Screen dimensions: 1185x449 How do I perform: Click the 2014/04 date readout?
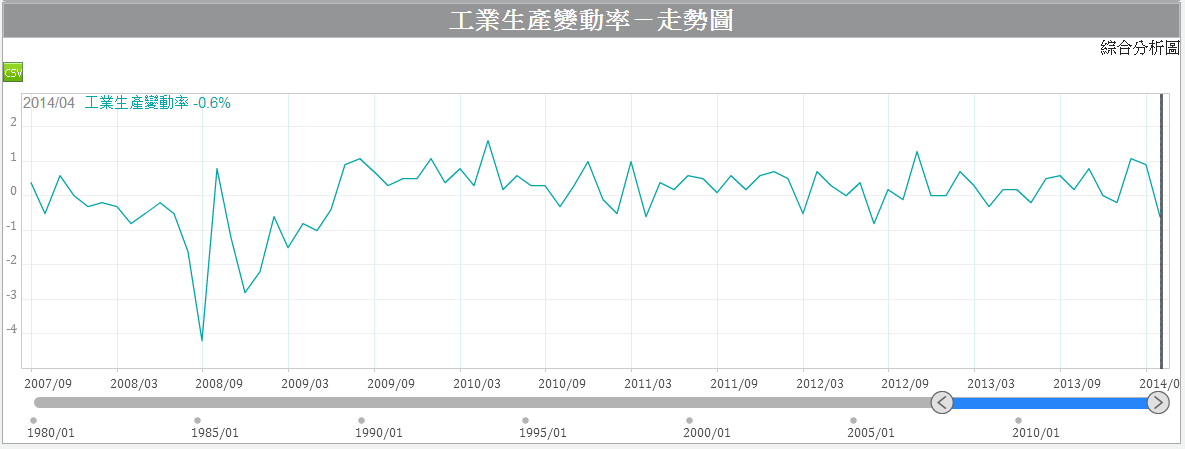point(49,104)
